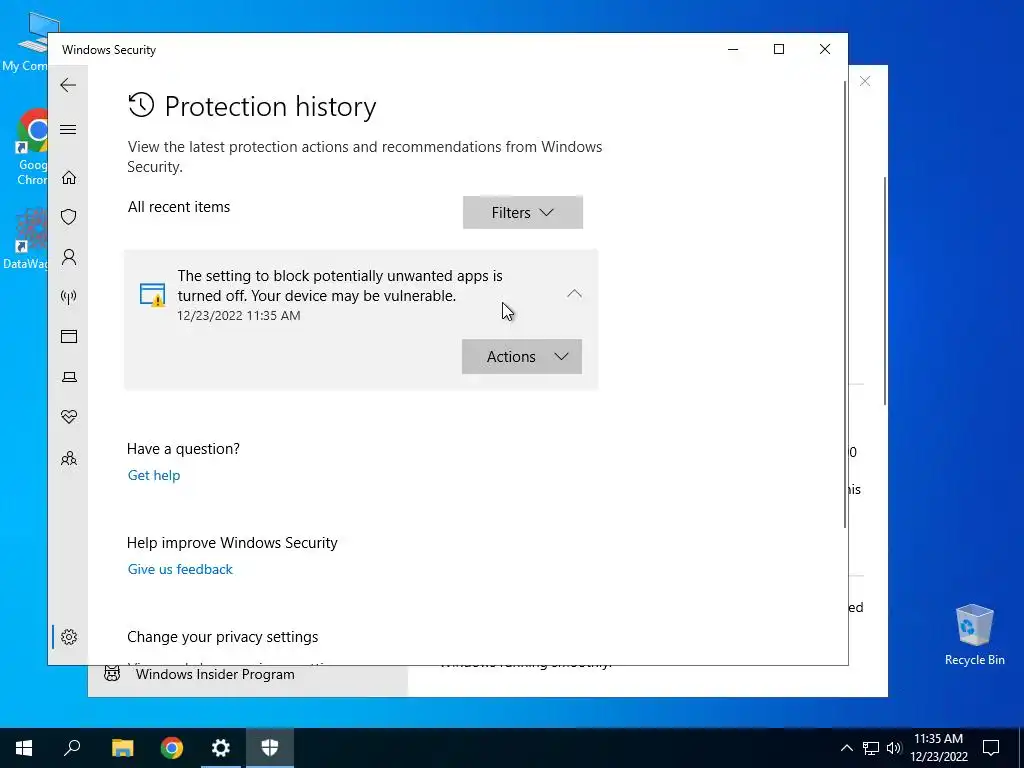Open taskbar search magnifier
1024x768 pixels.
(x=72, y=748)
